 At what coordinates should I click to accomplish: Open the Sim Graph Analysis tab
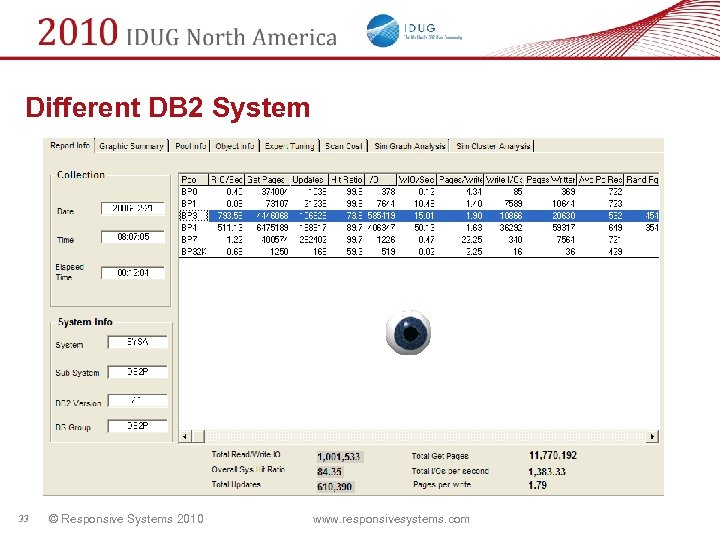409,146
